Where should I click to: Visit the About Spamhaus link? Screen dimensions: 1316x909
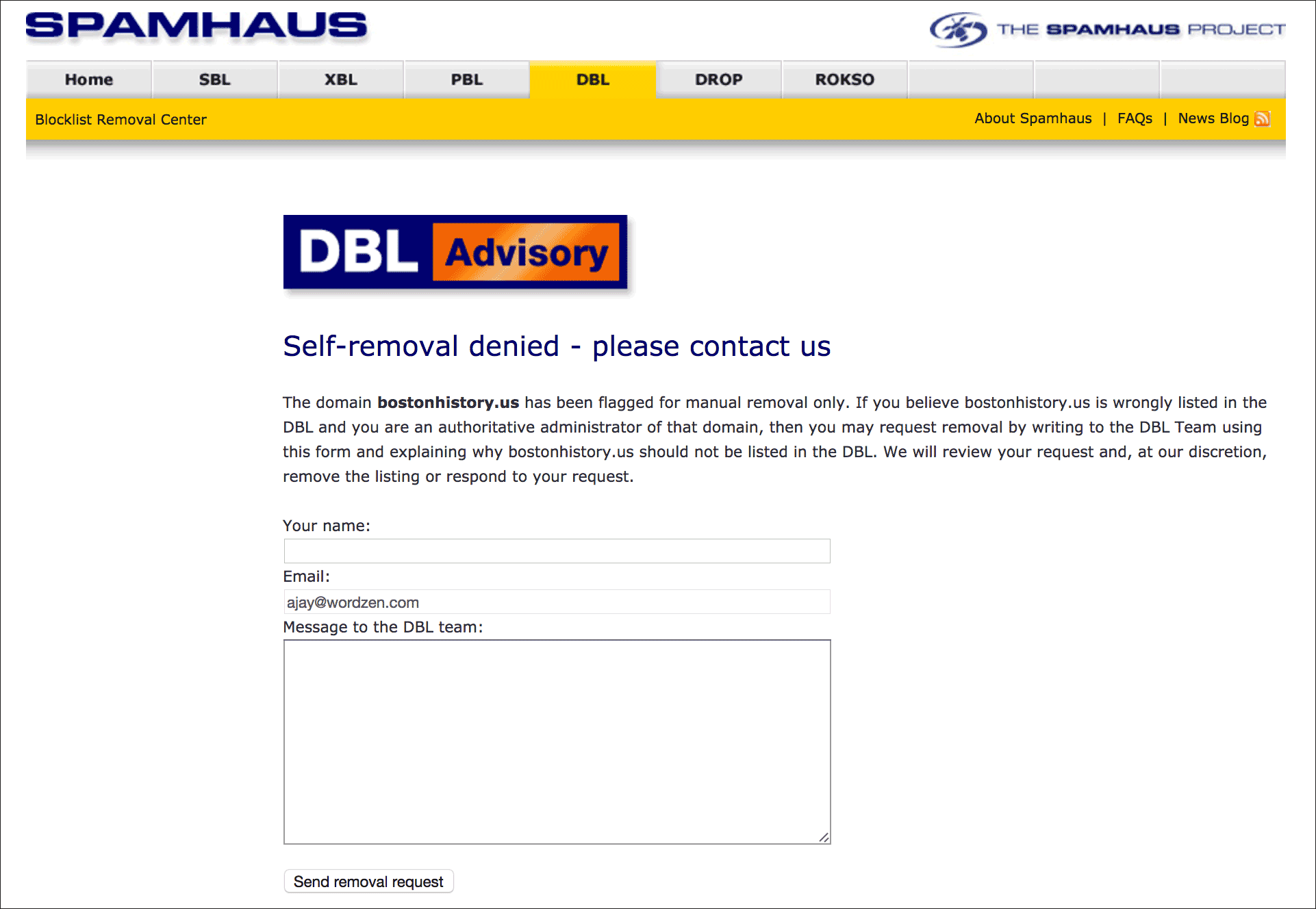(x=1033, y=118)
